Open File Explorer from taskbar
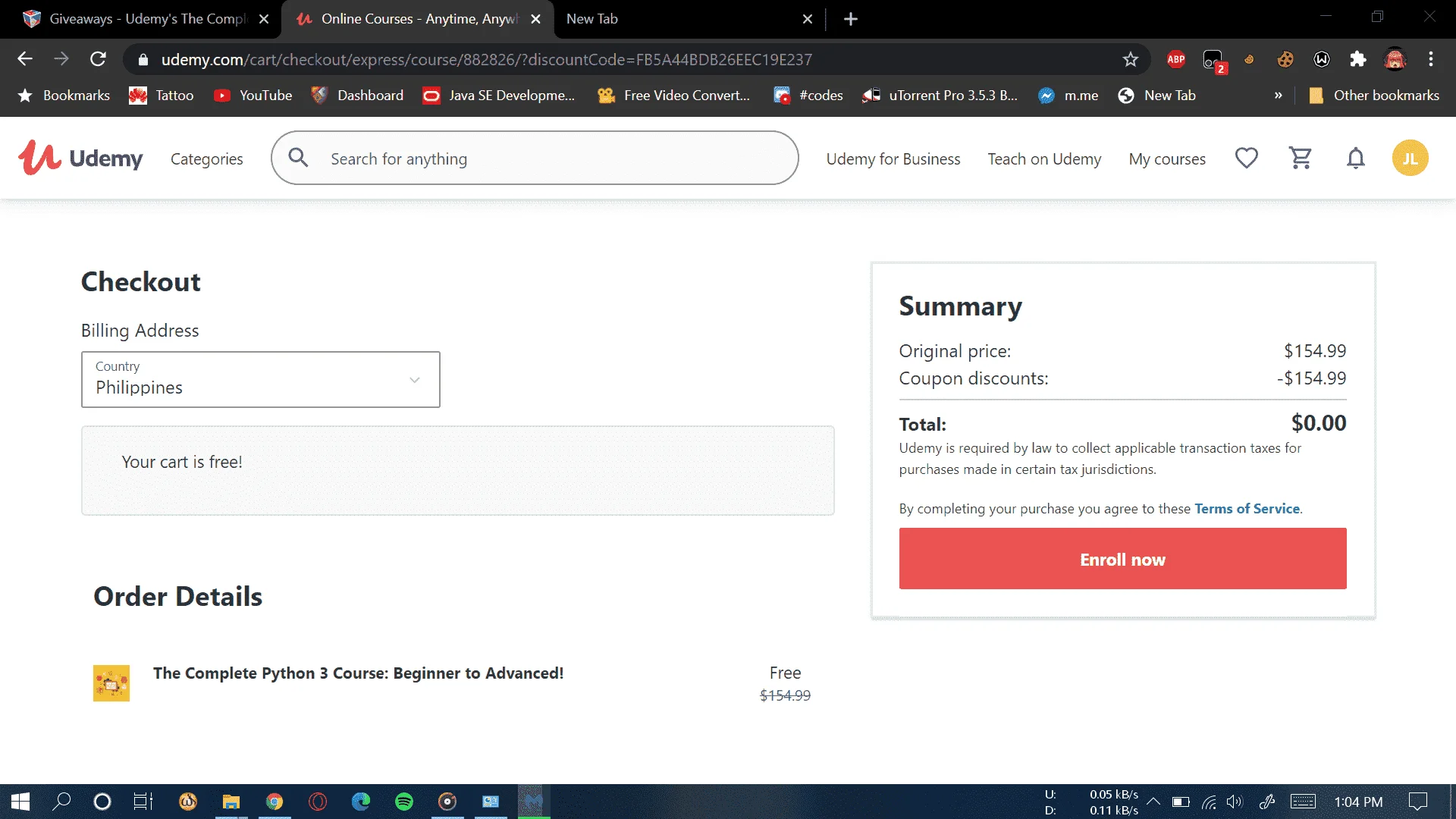1456x819 pixels. point(231,802)
